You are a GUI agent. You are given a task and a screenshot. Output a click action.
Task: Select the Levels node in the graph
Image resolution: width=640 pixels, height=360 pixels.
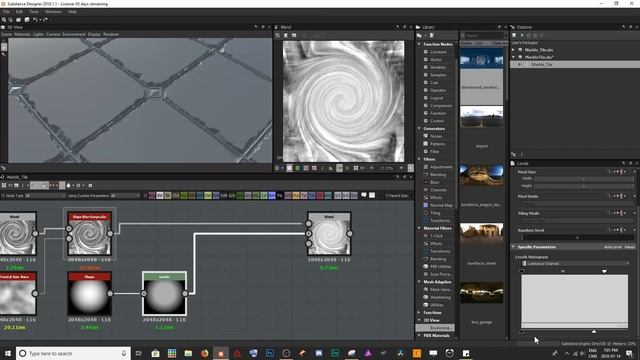(164, 293)
